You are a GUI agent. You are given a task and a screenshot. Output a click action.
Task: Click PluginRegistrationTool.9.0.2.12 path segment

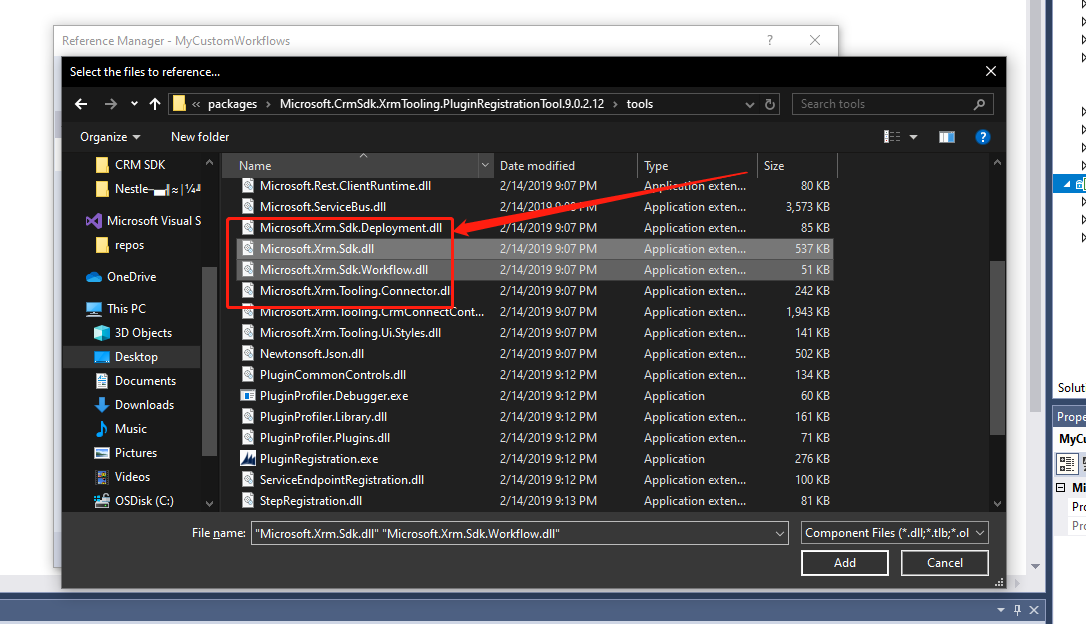click(442, 104)
